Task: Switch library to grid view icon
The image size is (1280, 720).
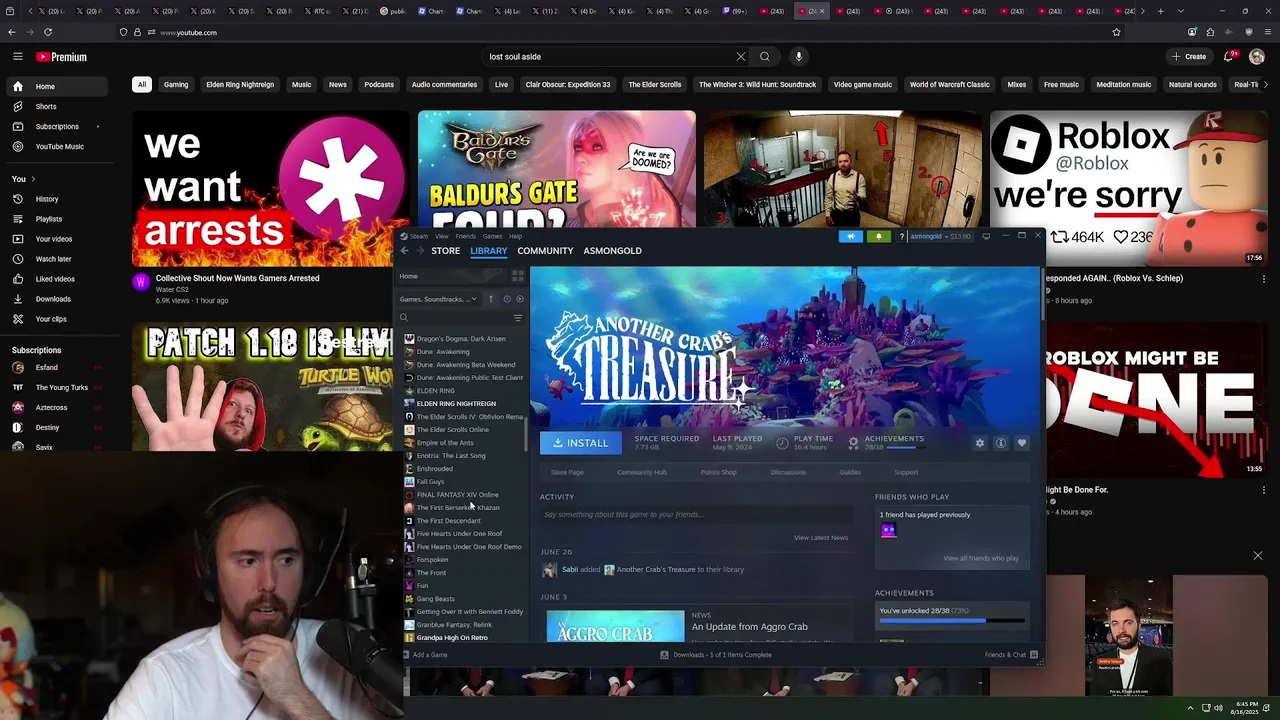Action: click(518, 276)
